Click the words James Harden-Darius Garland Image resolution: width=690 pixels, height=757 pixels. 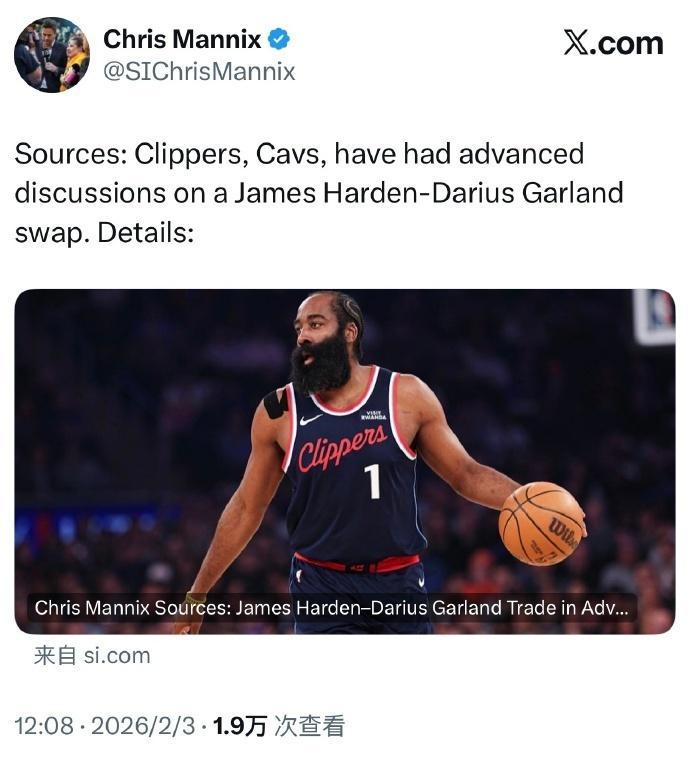429,193
